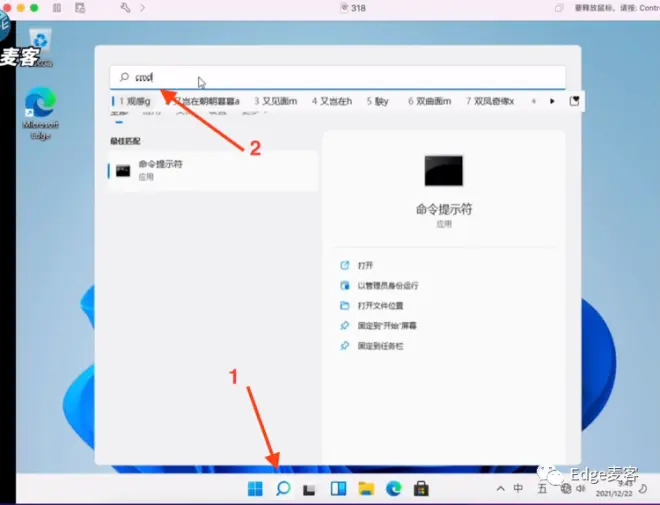
Task: Expand toolbar chevron next to wrench
Action: click(143, 8)
